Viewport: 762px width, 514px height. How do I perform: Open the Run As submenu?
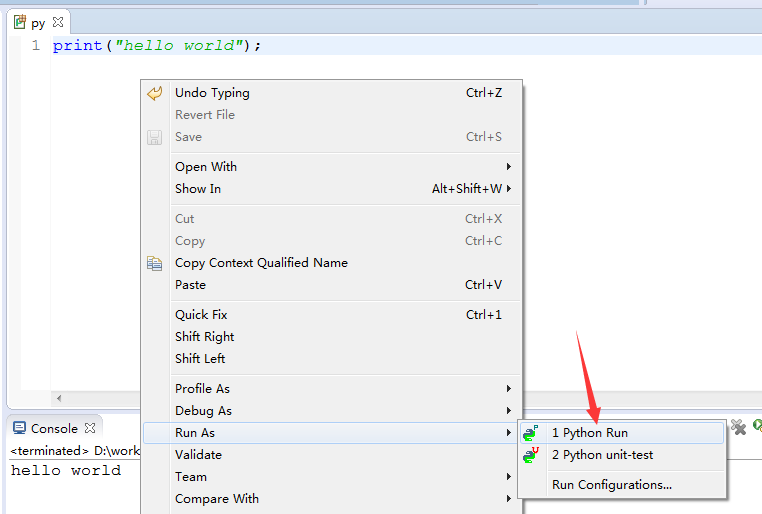click(x=332, y=433)
